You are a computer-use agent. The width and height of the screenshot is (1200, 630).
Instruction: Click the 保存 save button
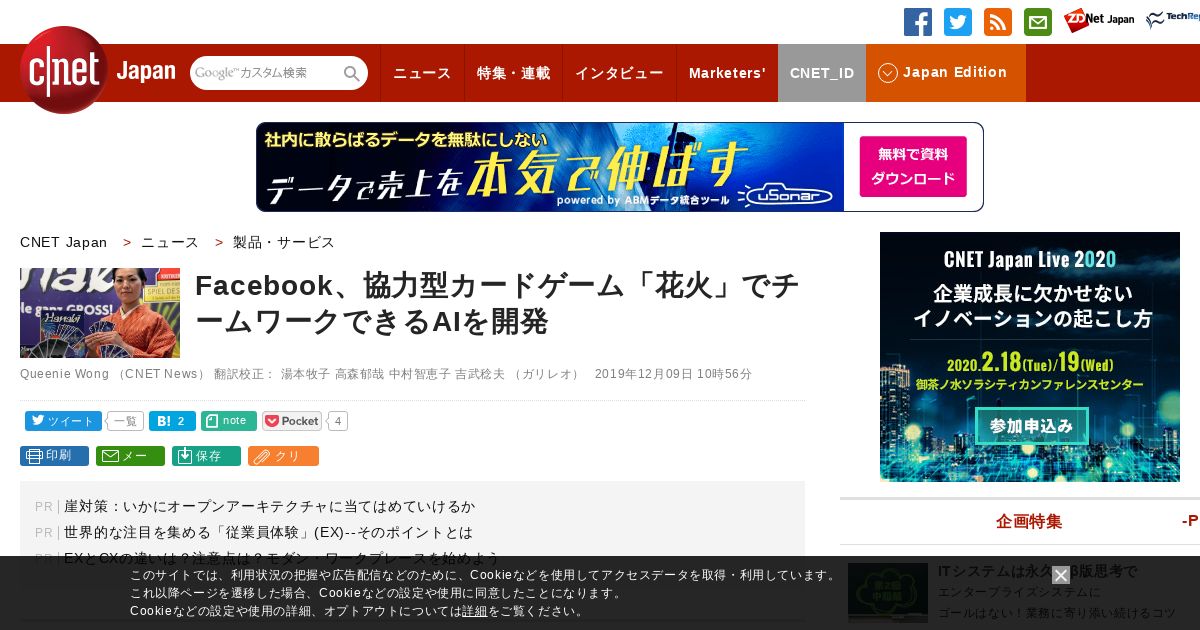point(206,456)
